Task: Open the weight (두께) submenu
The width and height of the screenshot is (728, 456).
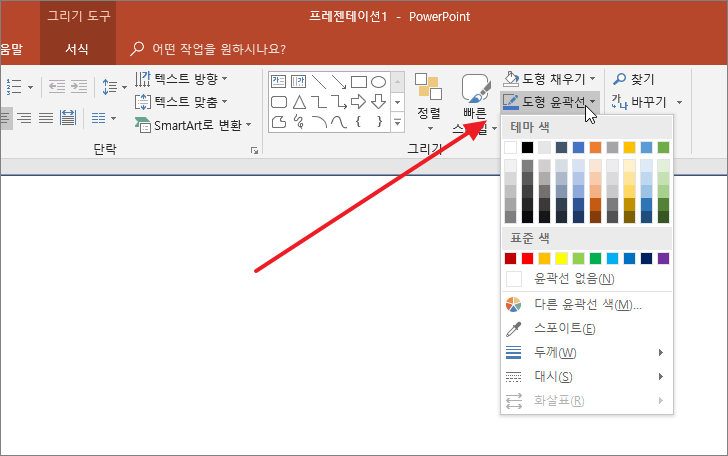Action: click(x=587, y=352)
